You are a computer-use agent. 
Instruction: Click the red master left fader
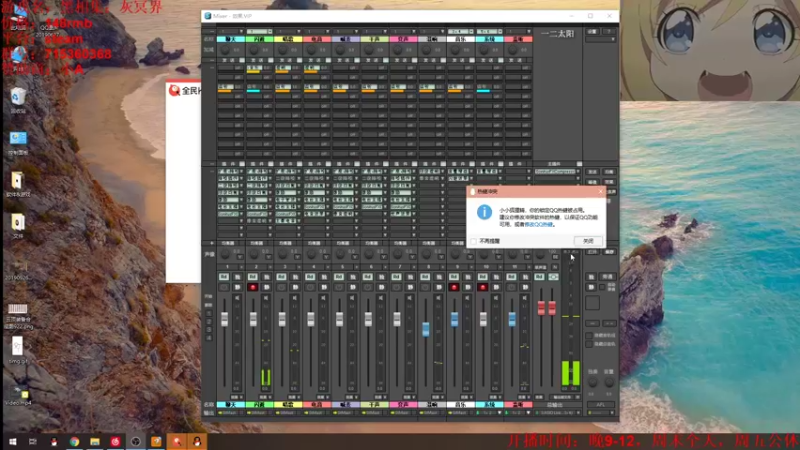point(541,308)
